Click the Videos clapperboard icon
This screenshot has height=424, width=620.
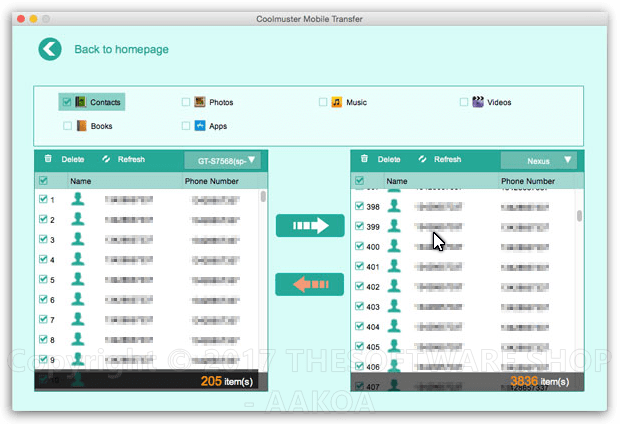click(478, 102)
